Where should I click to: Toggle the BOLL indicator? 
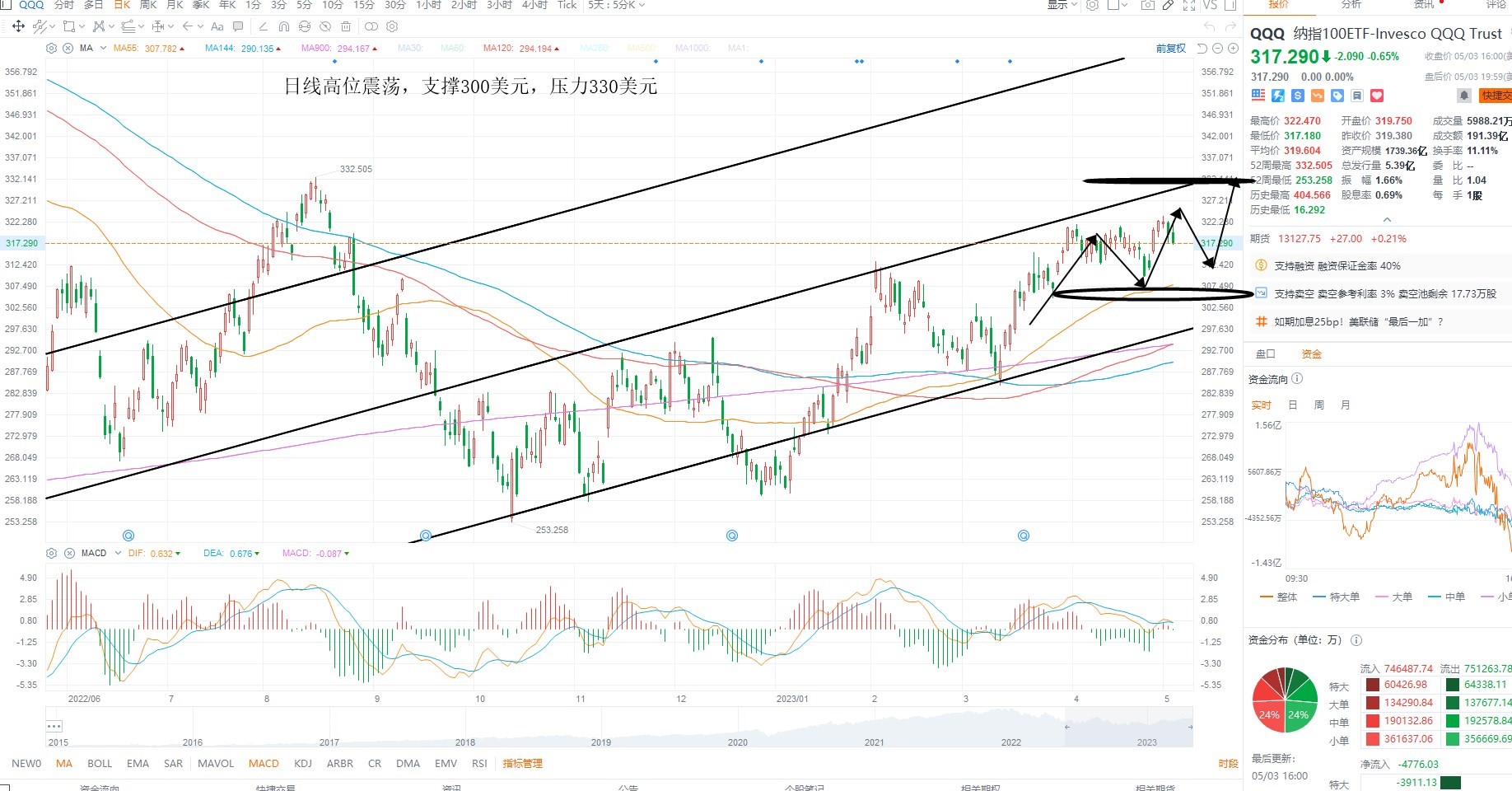point(100,764)
